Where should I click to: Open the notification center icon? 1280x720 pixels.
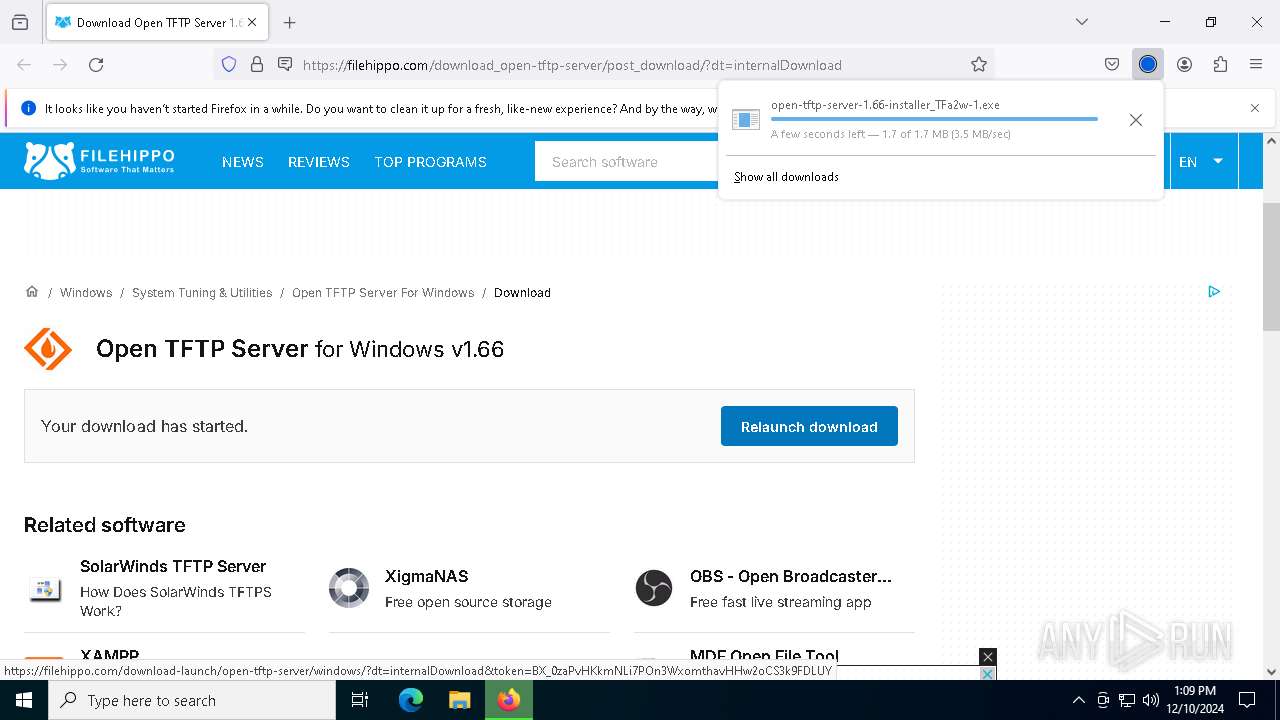[x=1247, y=700]
